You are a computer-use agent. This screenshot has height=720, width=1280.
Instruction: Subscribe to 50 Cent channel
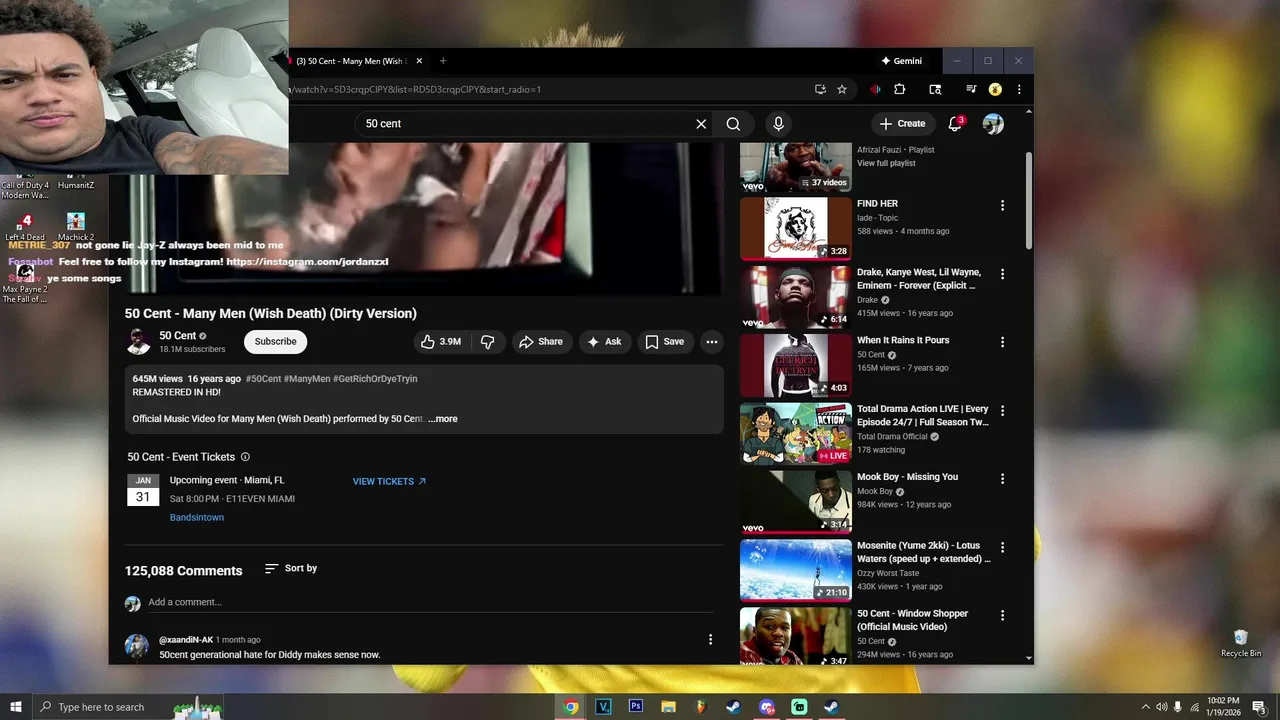(x=275, y=342)
